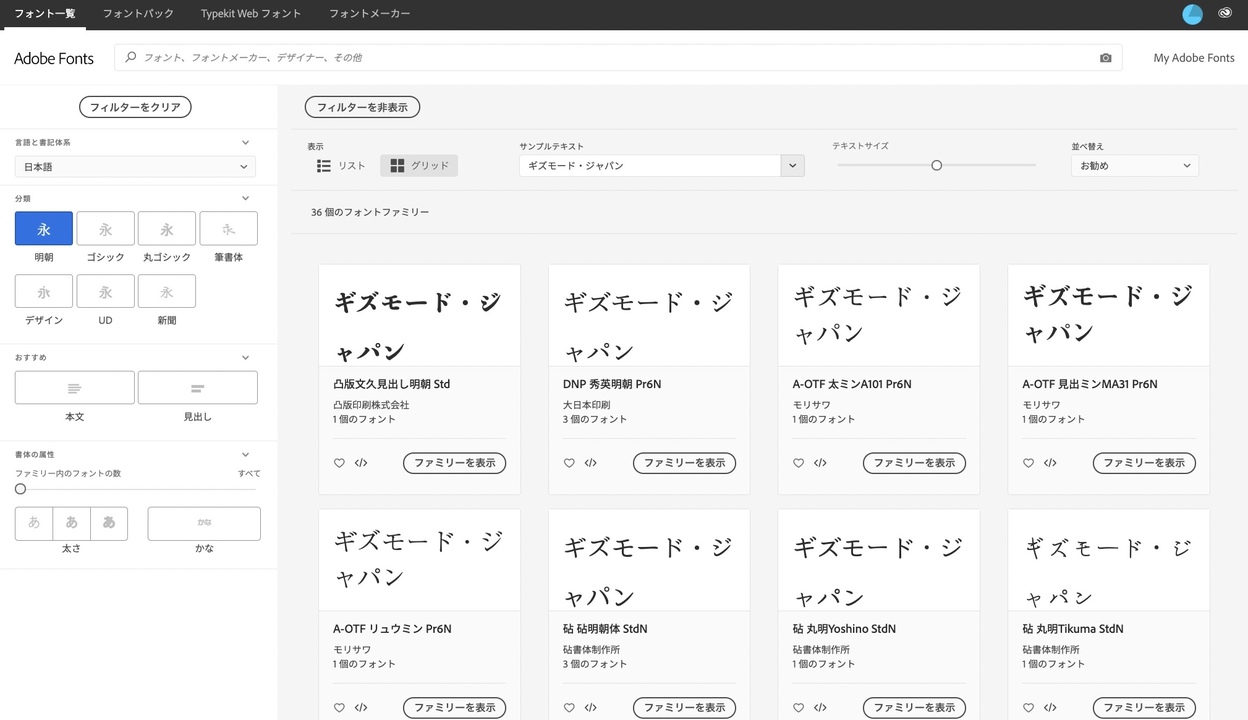
Task: Show family for A-OTF 見出ミンMA31 Pr6N
Action: pos(1144,463)
